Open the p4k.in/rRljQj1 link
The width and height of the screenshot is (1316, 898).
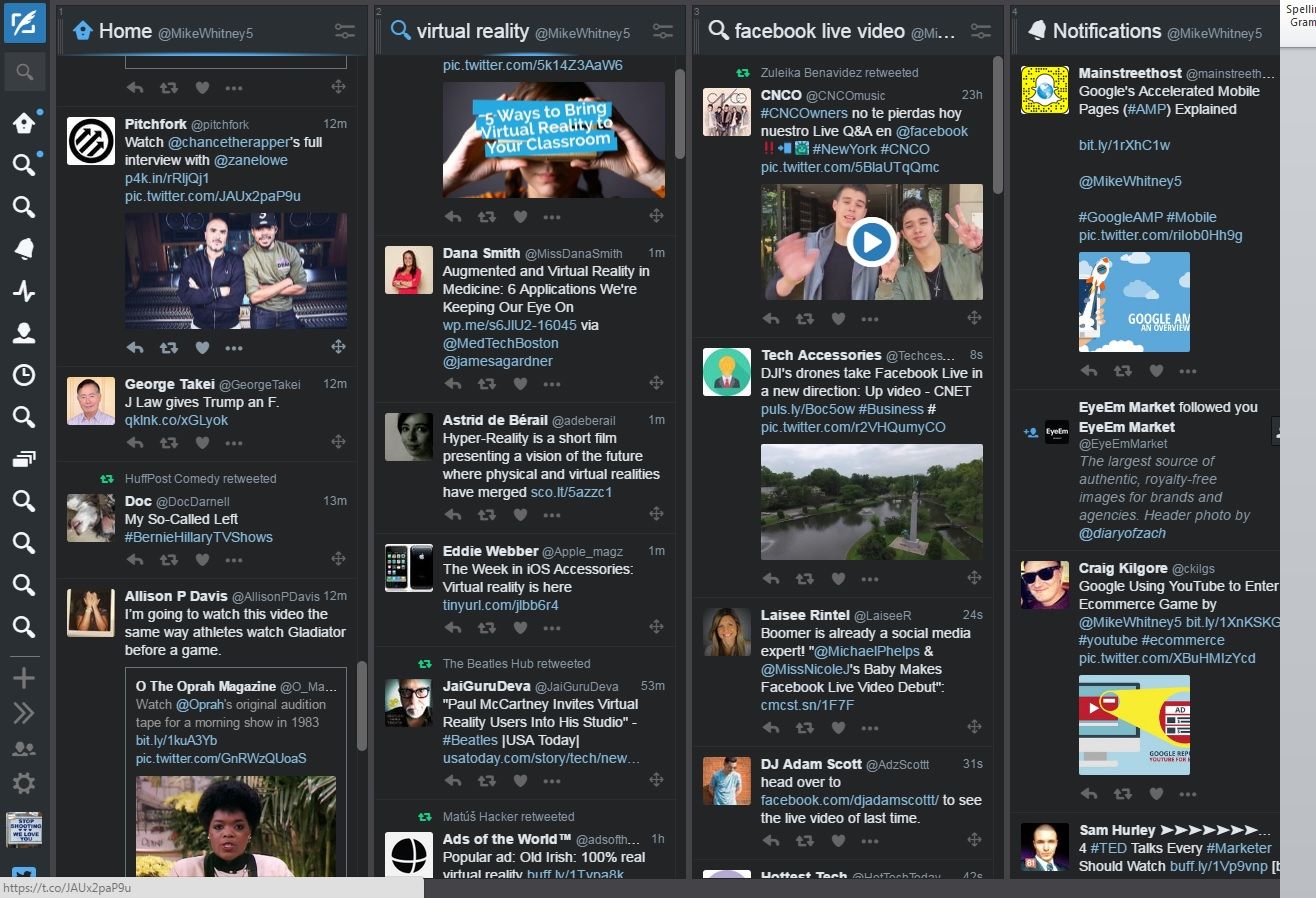(x=167, y=178)
